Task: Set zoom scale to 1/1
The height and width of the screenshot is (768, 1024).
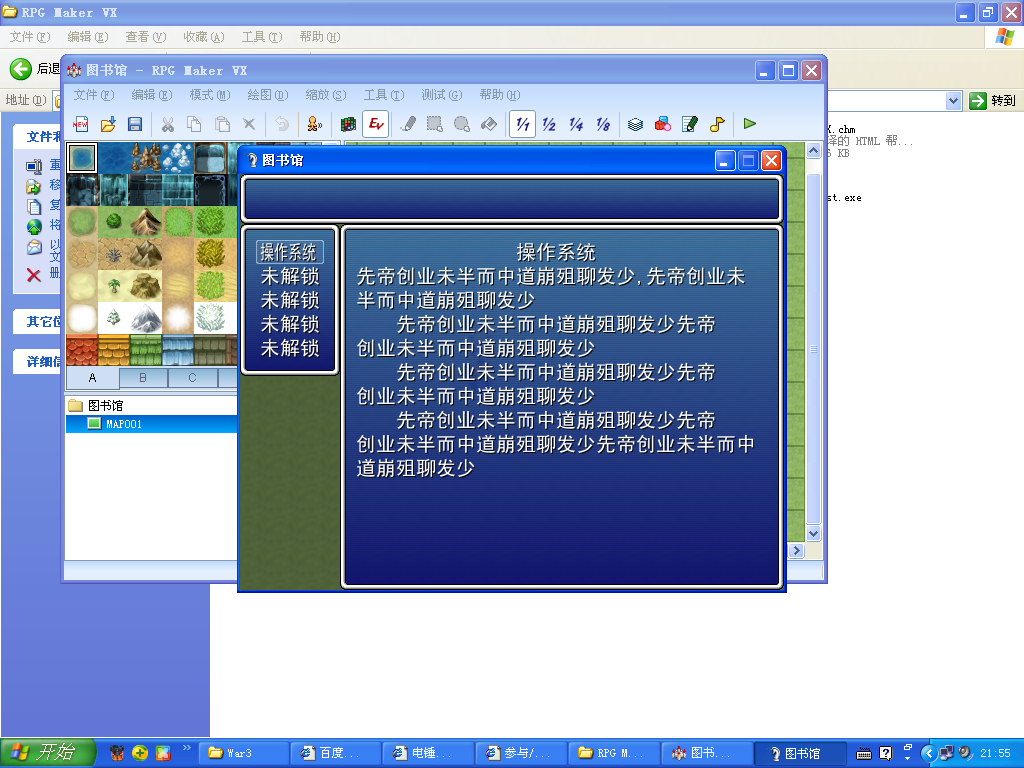Action: coord(522,124)
